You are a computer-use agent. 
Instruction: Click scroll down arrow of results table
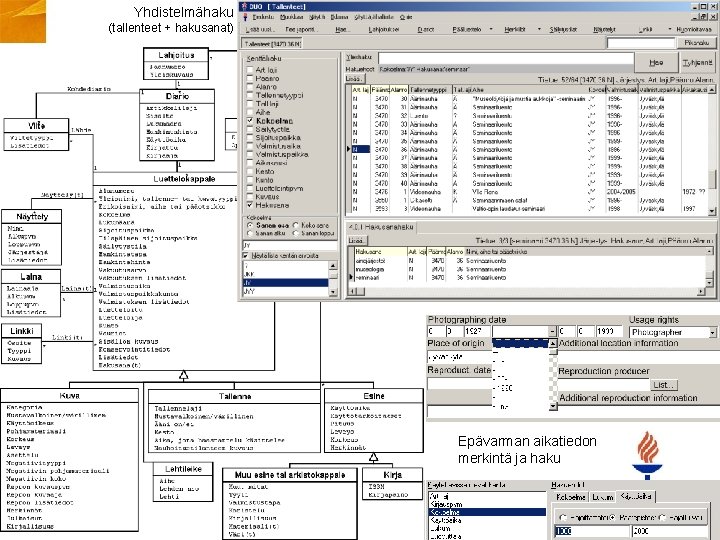(x=712, y=211)
